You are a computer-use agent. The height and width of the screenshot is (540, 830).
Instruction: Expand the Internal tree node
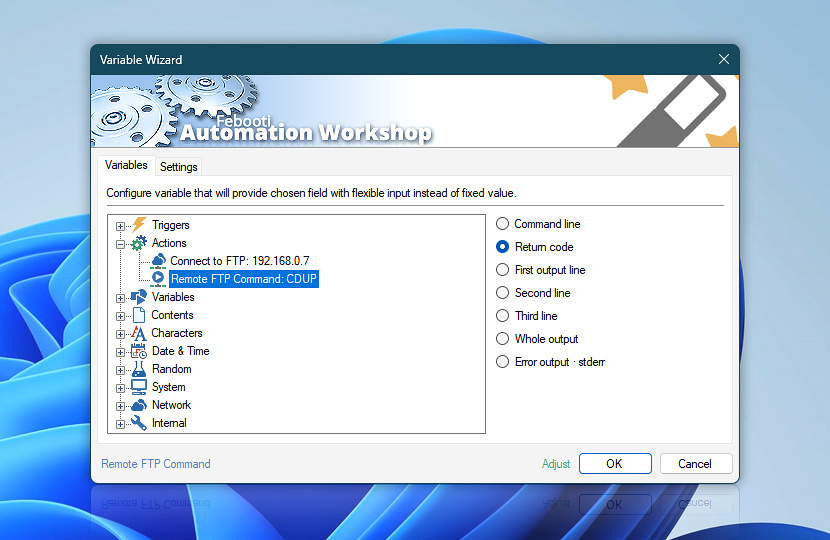click(x=120, y=425)
